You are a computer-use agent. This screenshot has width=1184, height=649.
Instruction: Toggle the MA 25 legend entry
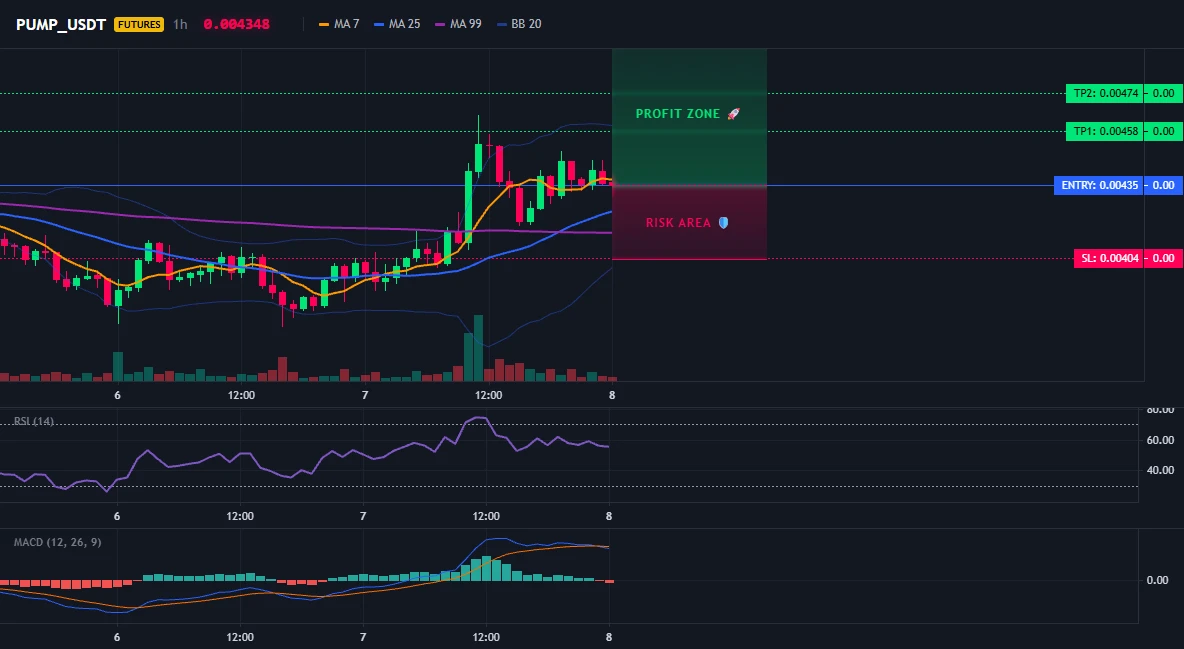click(x=396, y=24)
